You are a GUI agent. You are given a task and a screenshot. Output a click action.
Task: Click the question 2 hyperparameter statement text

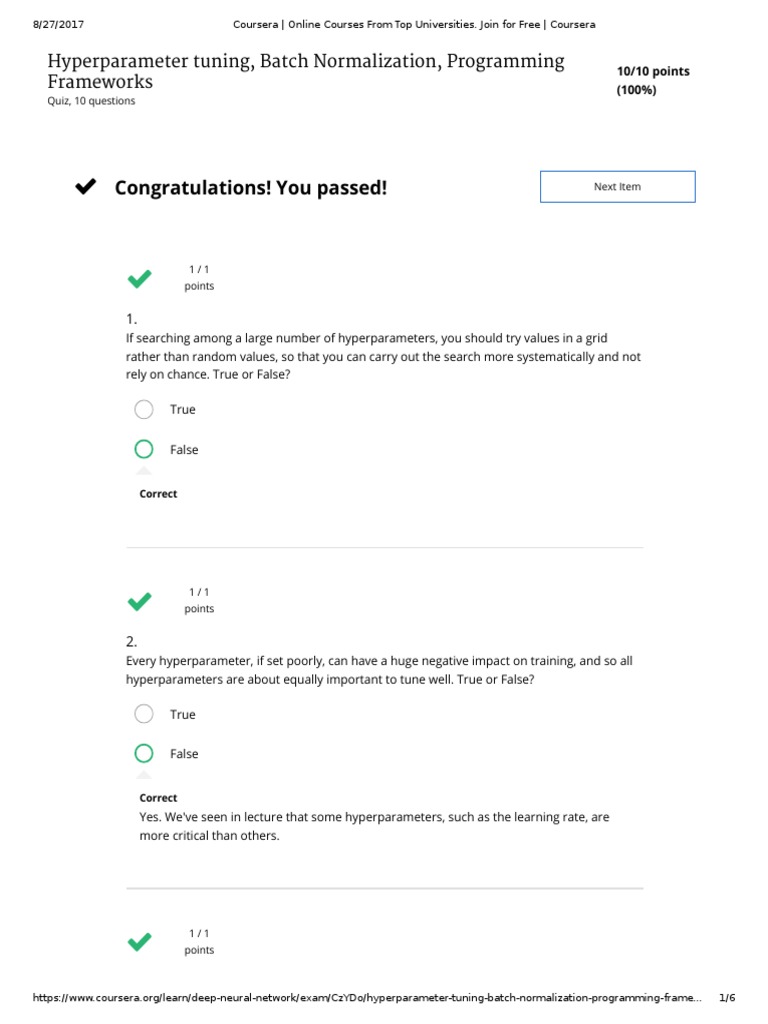pos(379,670)
